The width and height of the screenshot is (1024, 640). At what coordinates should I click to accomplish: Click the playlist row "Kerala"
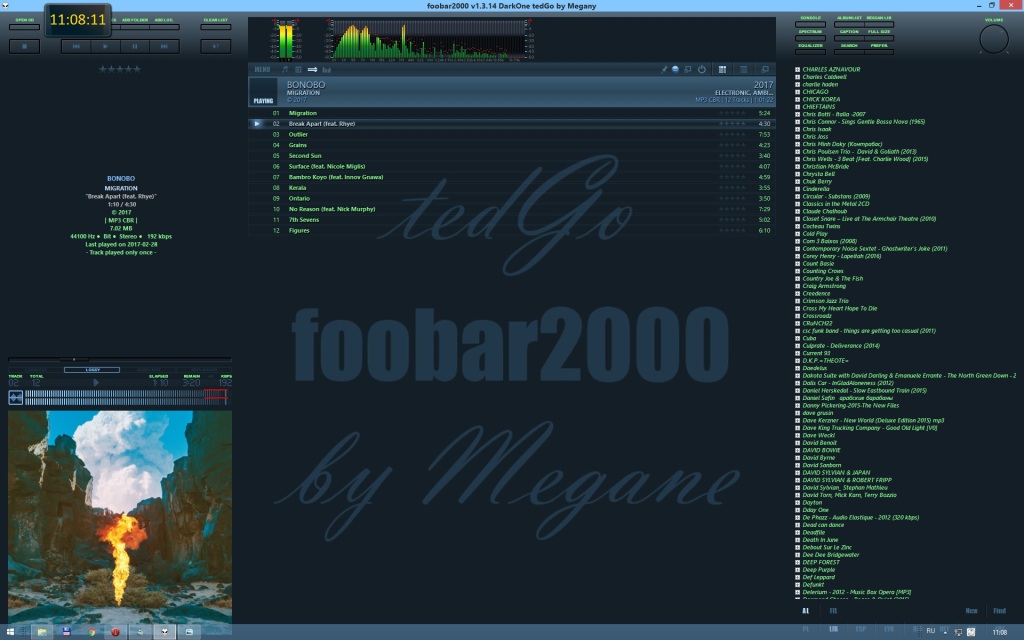(511, 187)
